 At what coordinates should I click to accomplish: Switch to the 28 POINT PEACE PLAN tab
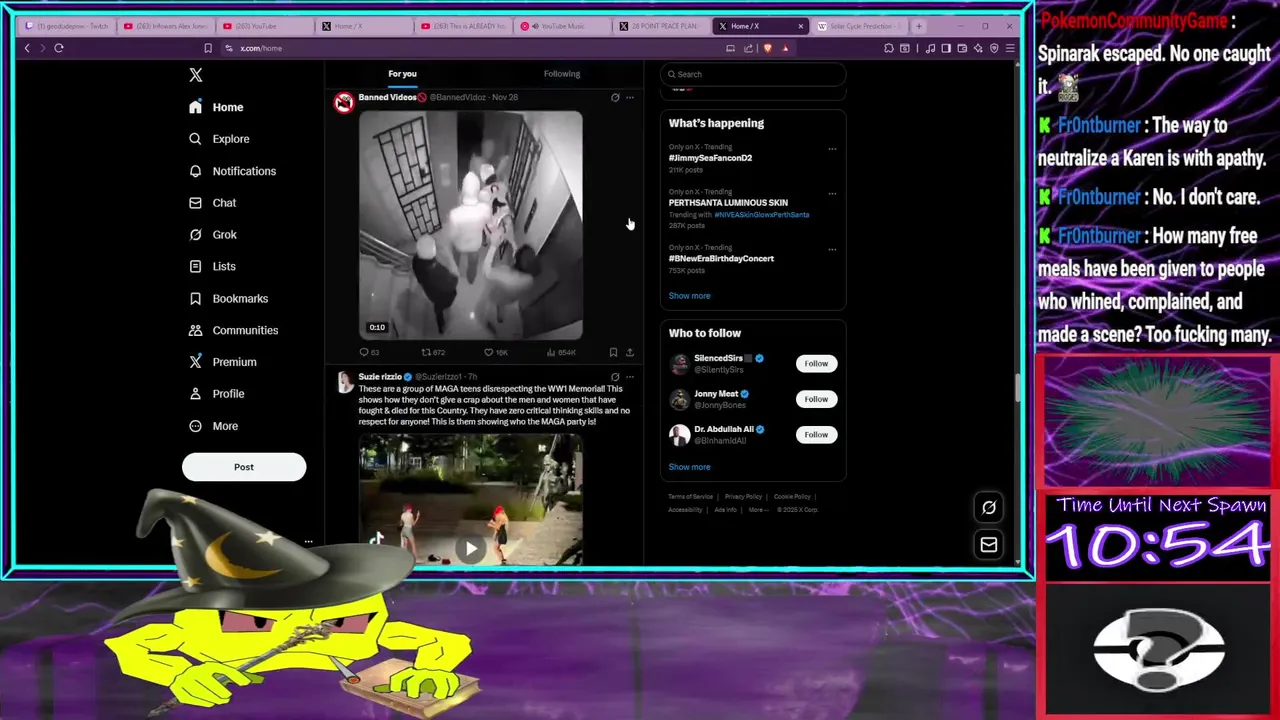[663, 26]
